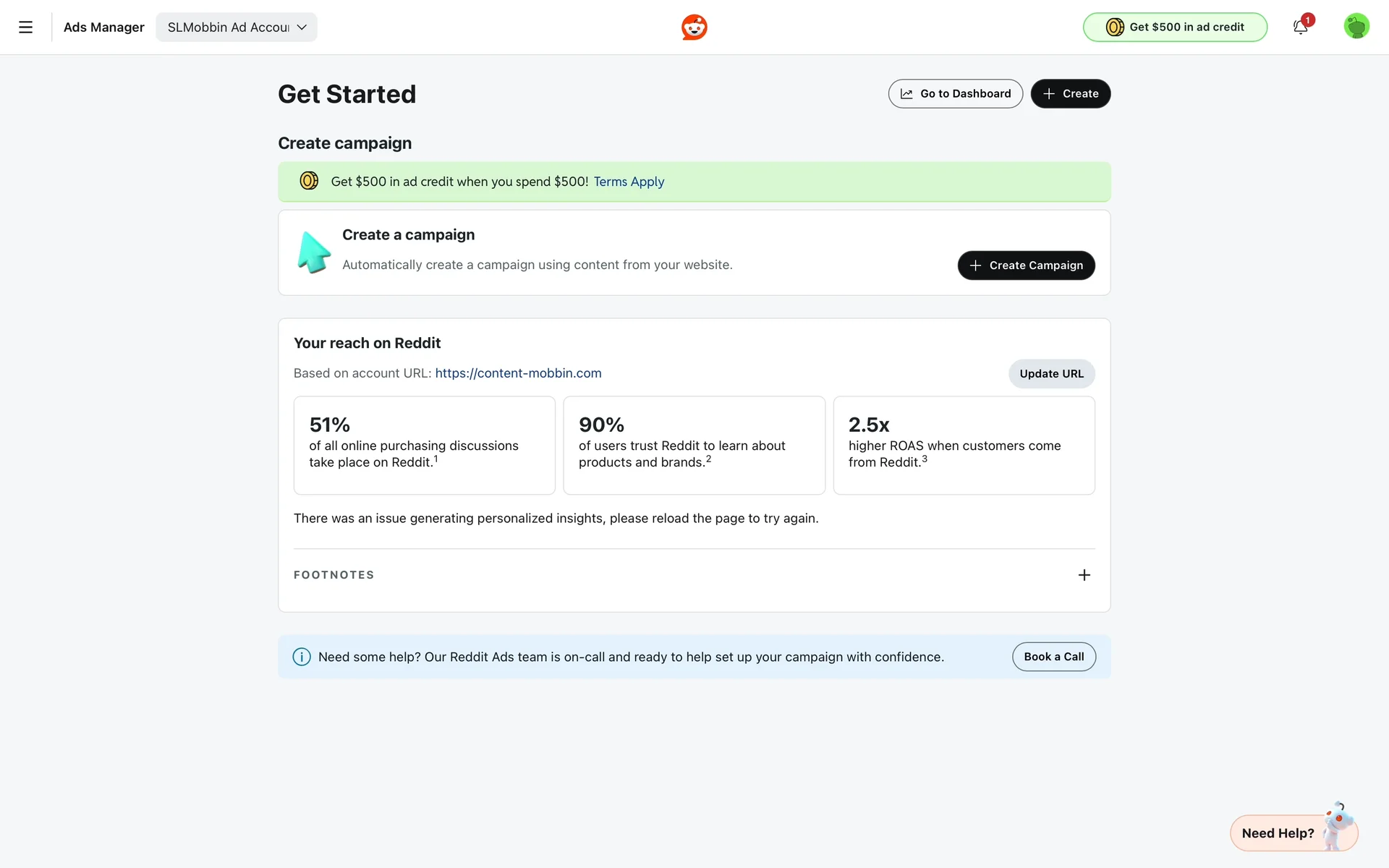Click the teal cursor arrow illustration
Screen dimensions: 1389x868
[x=314, y=252]
